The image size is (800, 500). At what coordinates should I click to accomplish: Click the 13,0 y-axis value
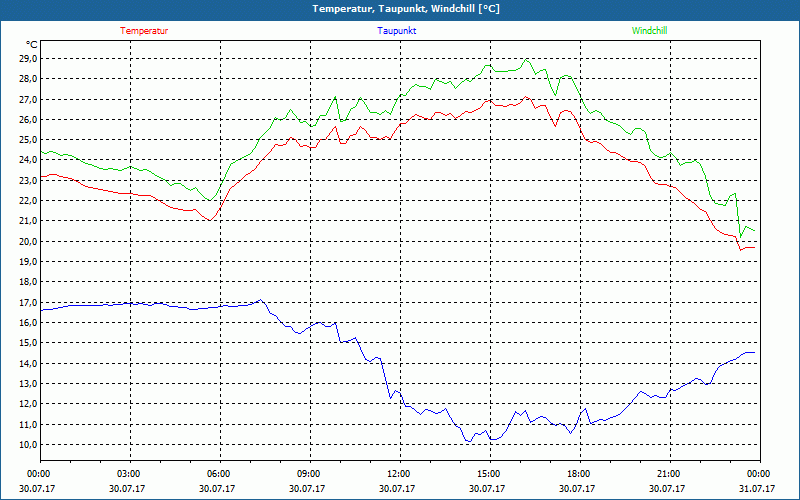28,383
